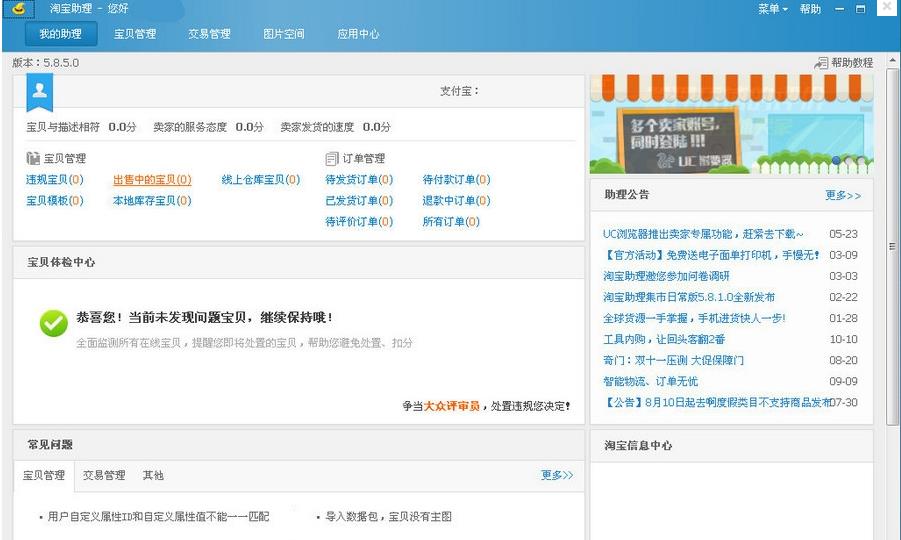This screenshot has width=901, height=540.
Task: Click the scrollbar up arrow
Action: point(893,62)
